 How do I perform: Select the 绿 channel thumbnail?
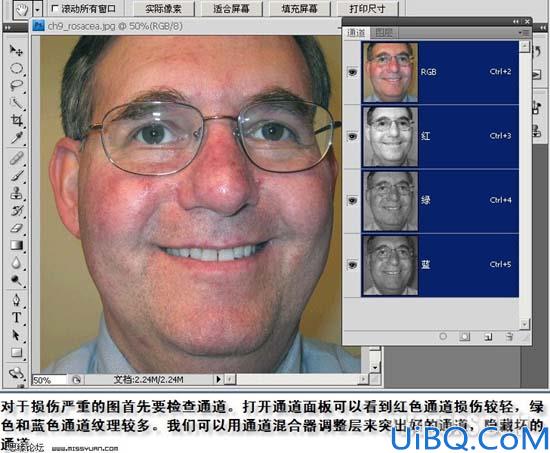click(390, 200)
